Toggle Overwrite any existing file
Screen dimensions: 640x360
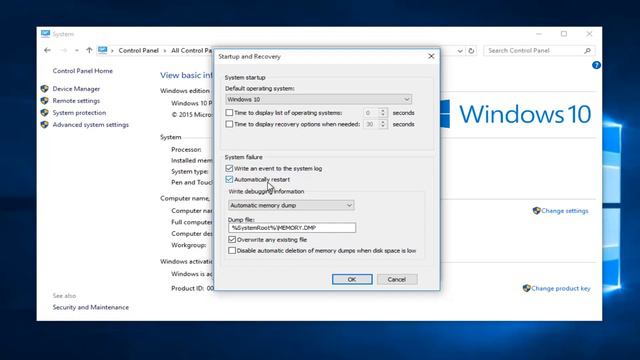[232, 240]
